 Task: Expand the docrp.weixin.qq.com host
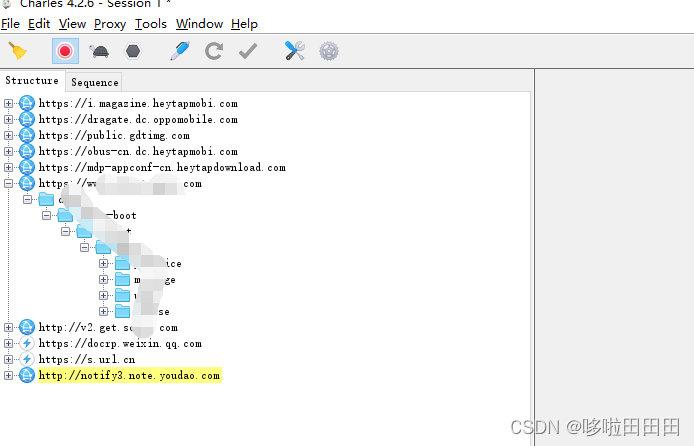tap(8, 343)
